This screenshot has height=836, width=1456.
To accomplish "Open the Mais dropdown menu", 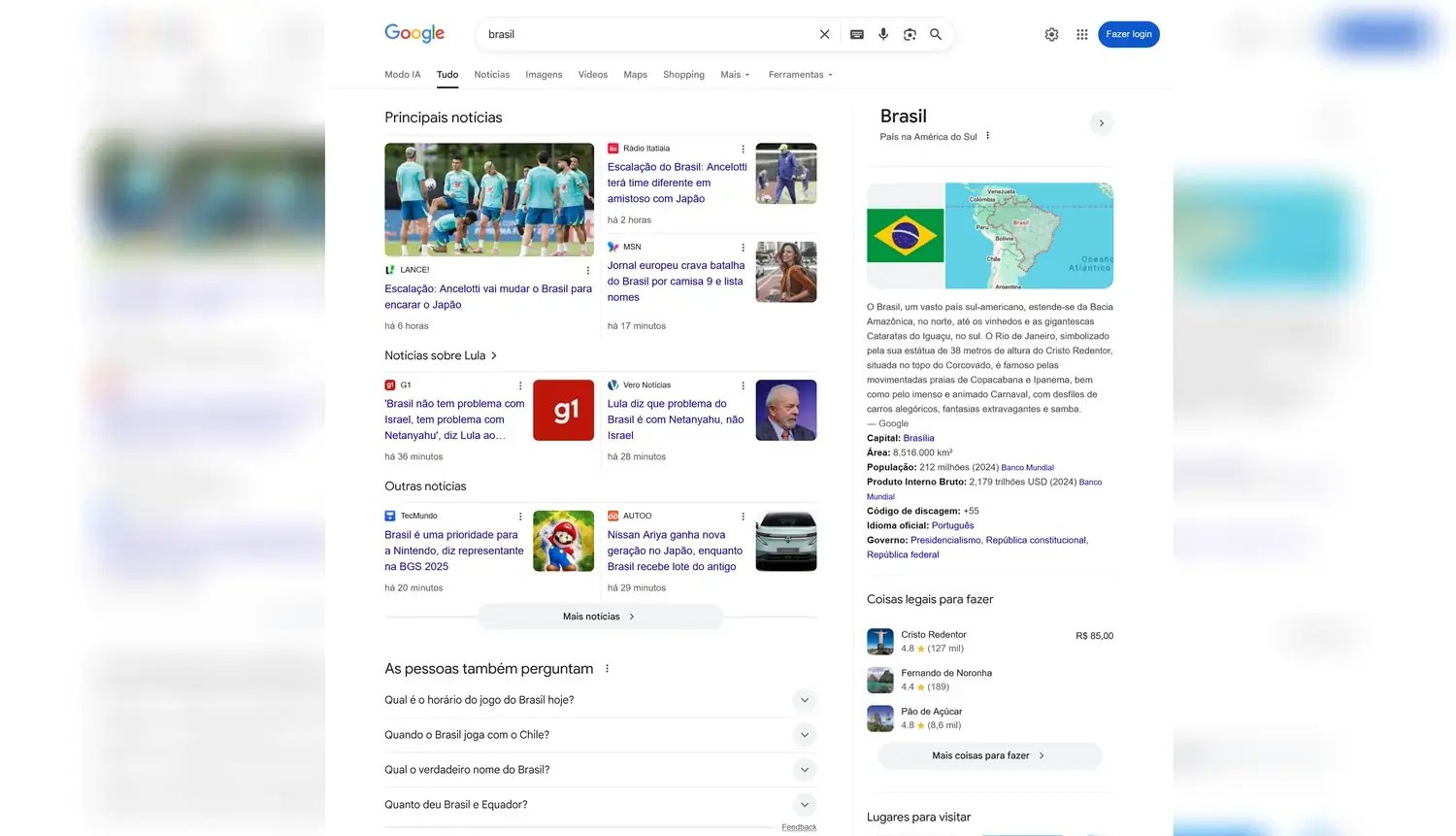I will [735, 75].
